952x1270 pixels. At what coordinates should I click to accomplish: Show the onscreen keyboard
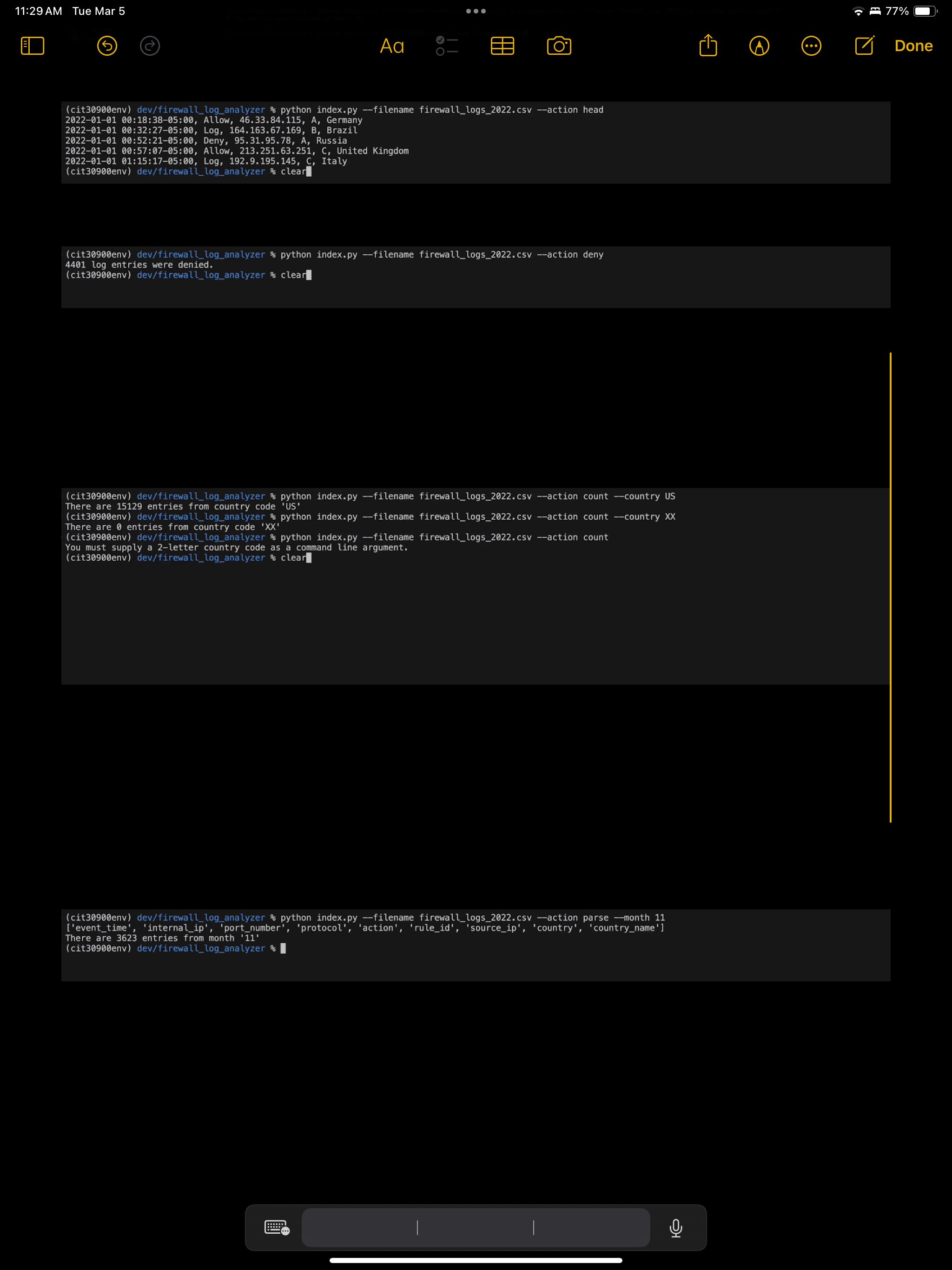click(277, 1228)
